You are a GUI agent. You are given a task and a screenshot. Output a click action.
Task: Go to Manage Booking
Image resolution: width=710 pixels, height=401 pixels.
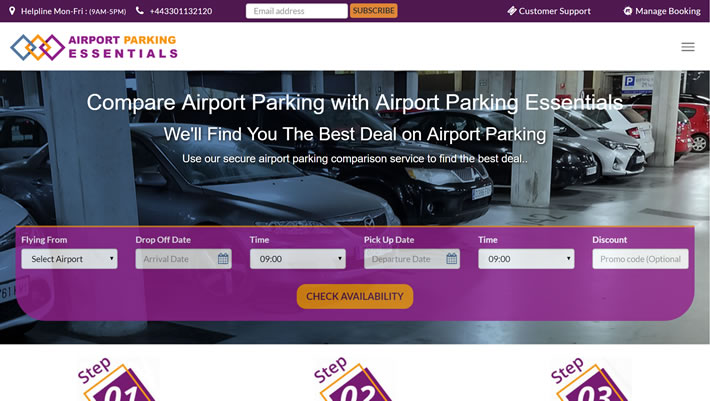(667, 11)
